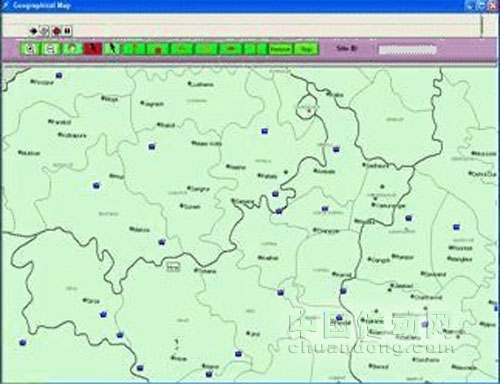
Task: Click the black diamond icon in upper strip
Action: pyautogui.click(x=33, y=31)
